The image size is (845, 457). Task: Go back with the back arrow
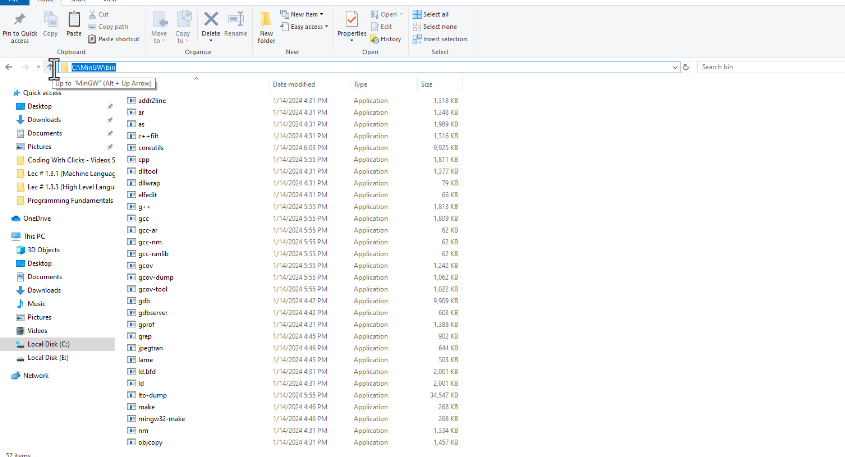(9, 67)
